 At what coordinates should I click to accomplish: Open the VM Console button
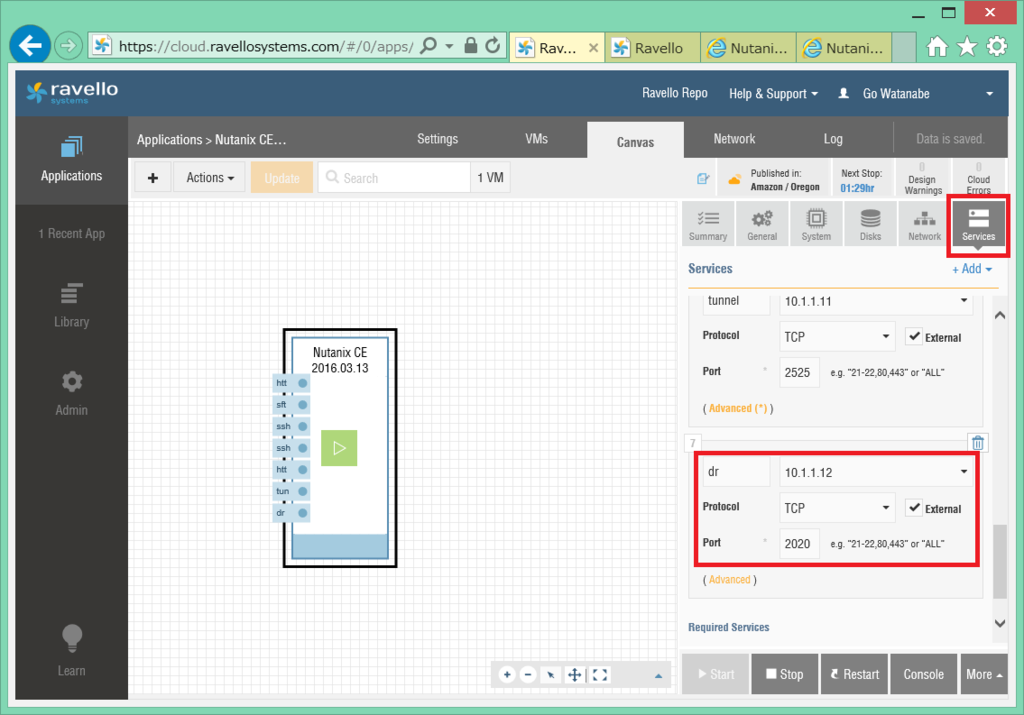coord(923,675)
